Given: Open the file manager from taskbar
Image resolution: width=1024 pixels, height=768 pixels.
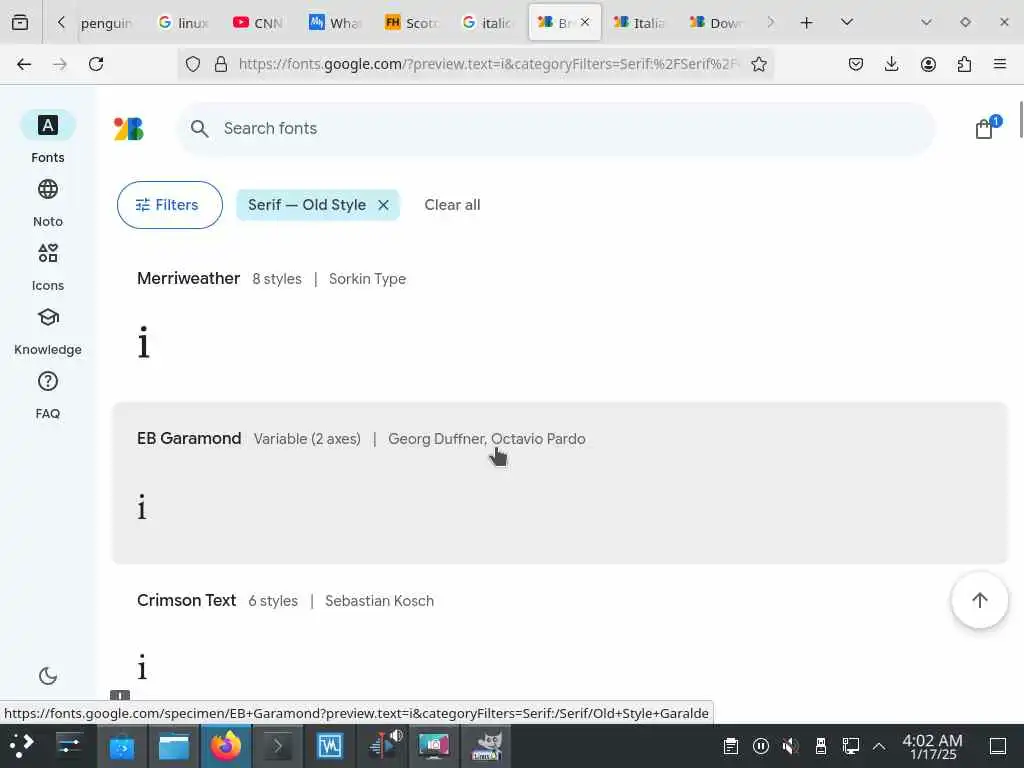Looking at the screenshot, I should [174, 746].
